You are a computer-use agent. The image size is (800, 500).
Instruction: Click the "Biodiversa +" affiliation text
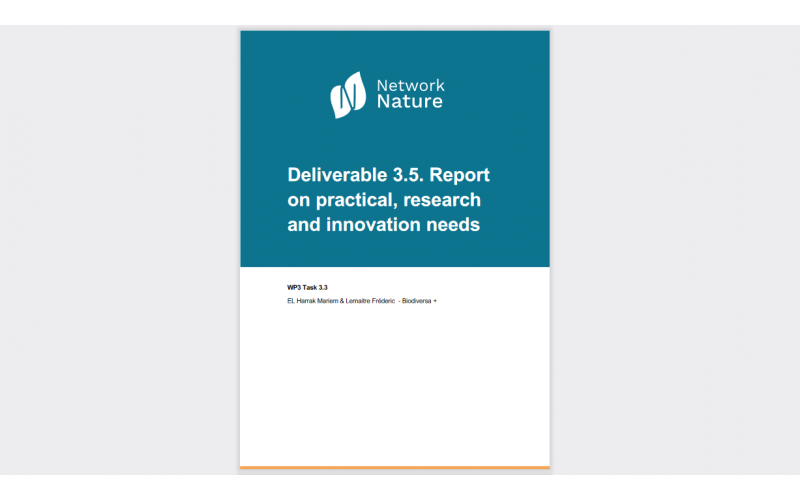[419, 301]
